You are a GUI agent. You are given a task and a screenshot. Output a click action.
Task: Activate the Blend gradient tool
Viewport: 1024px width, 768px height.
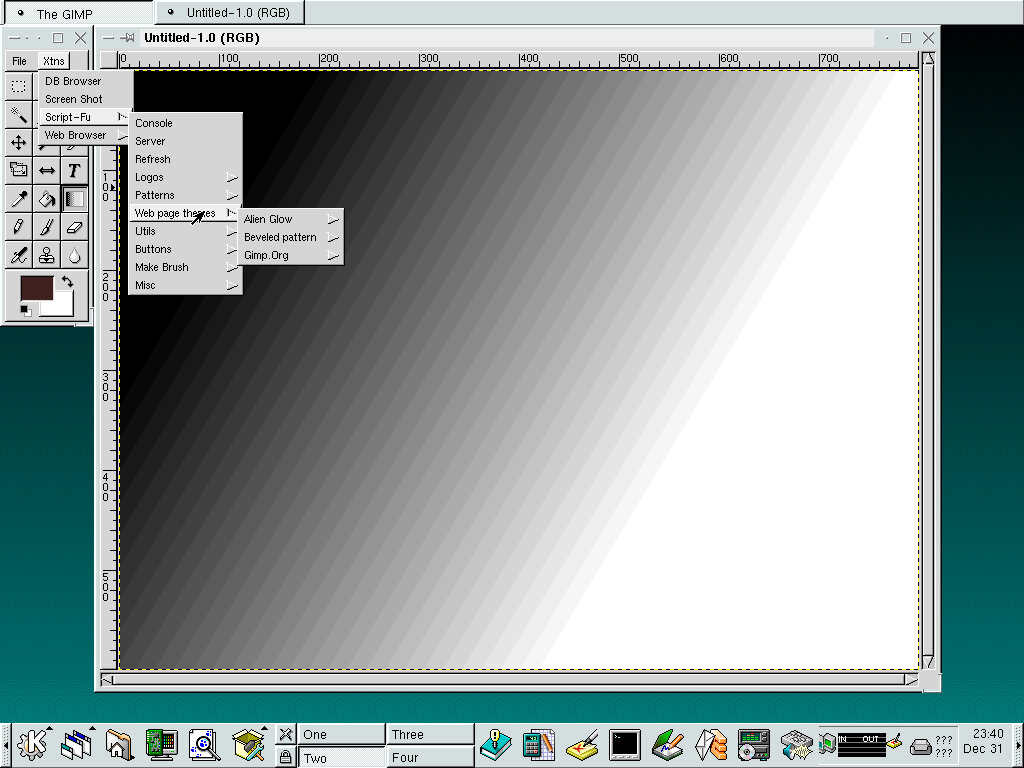tap(75, 199)
